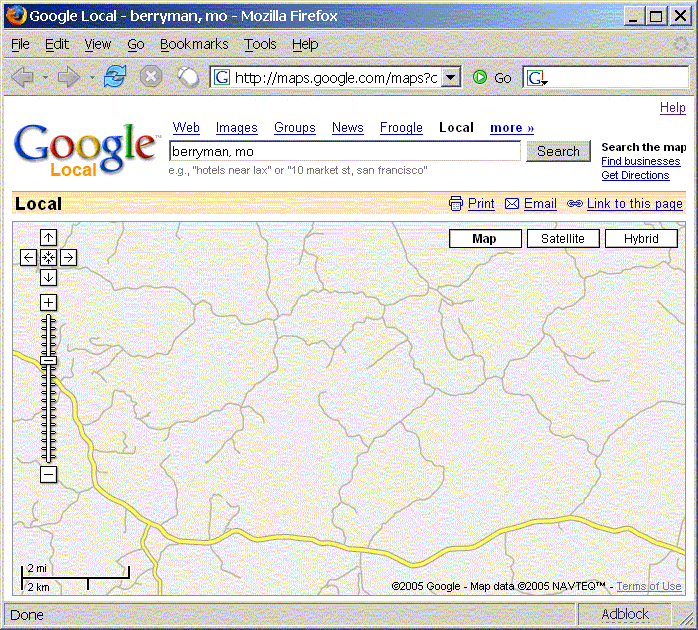
Task: Click the Firefox Forward arrow
Action: point(69,77)
